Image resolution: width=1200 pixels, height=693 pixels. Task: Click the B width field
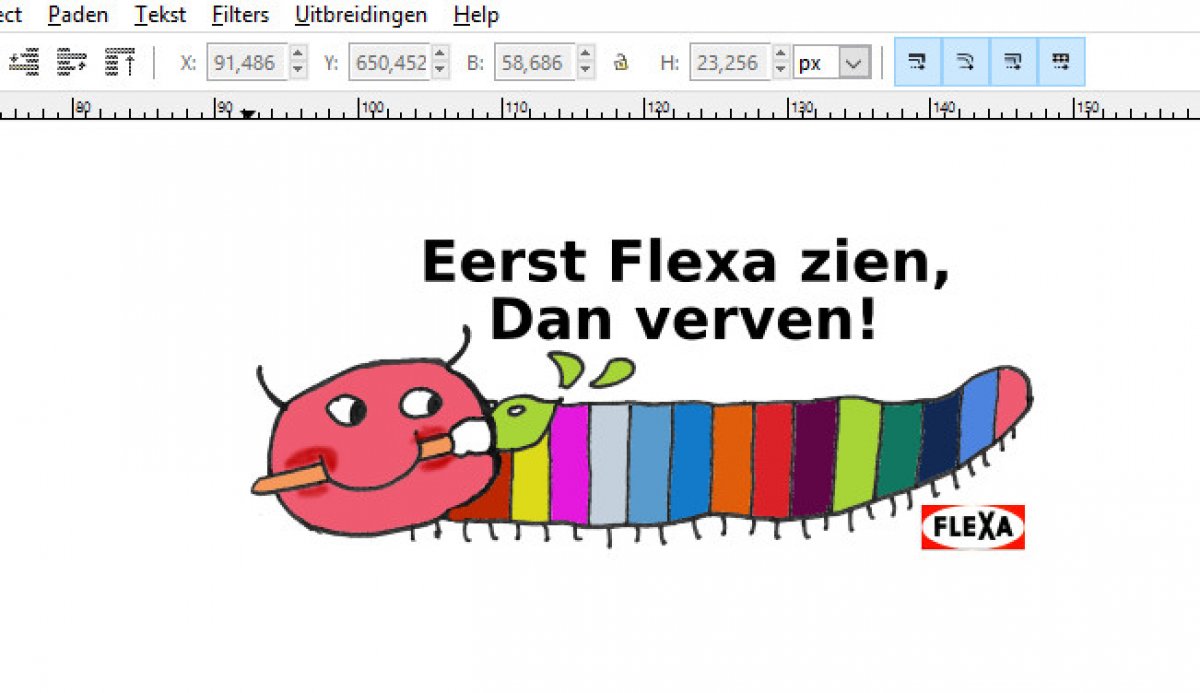[535, 63]
